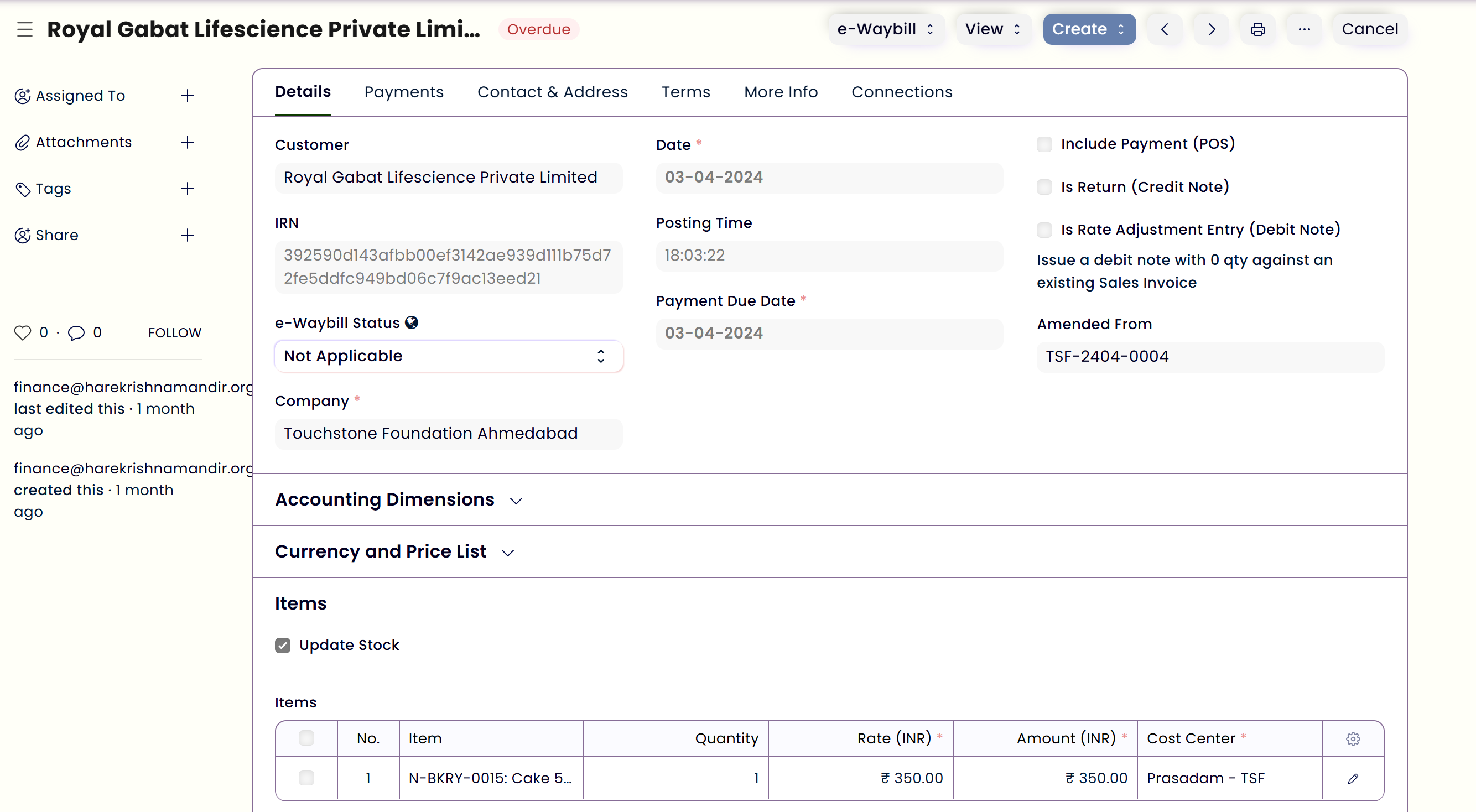Add a tag with plus icon
This screenshot has width=1476, height=812.
[188, 189]
